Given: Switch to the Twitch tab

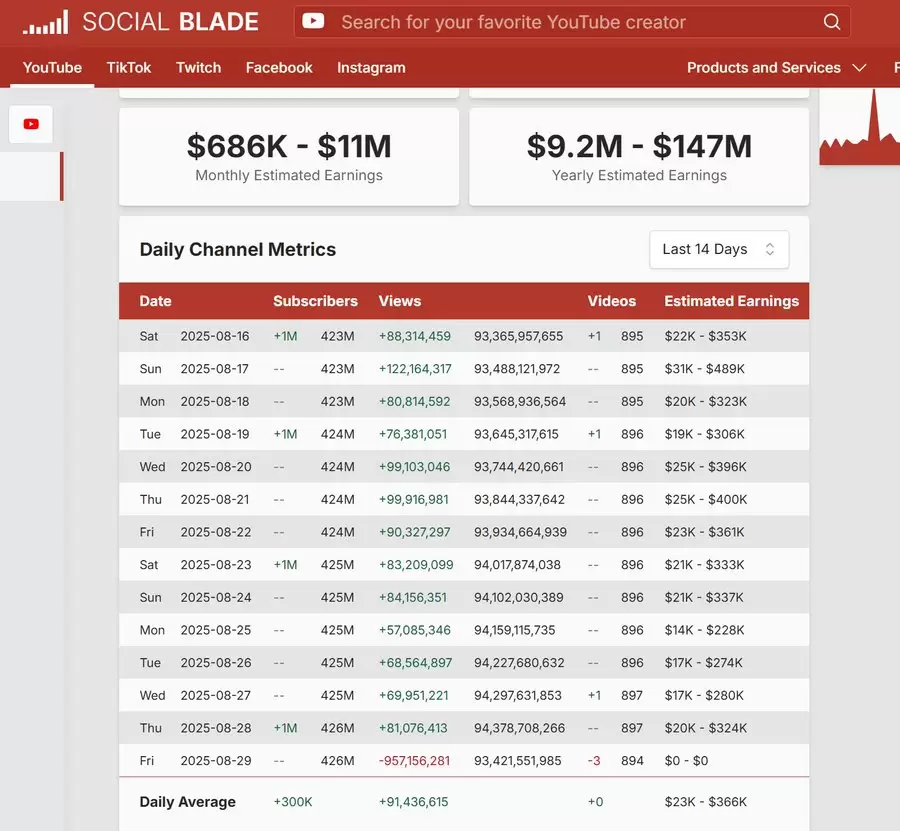Looking at the screenshot, I should (198, 68).
